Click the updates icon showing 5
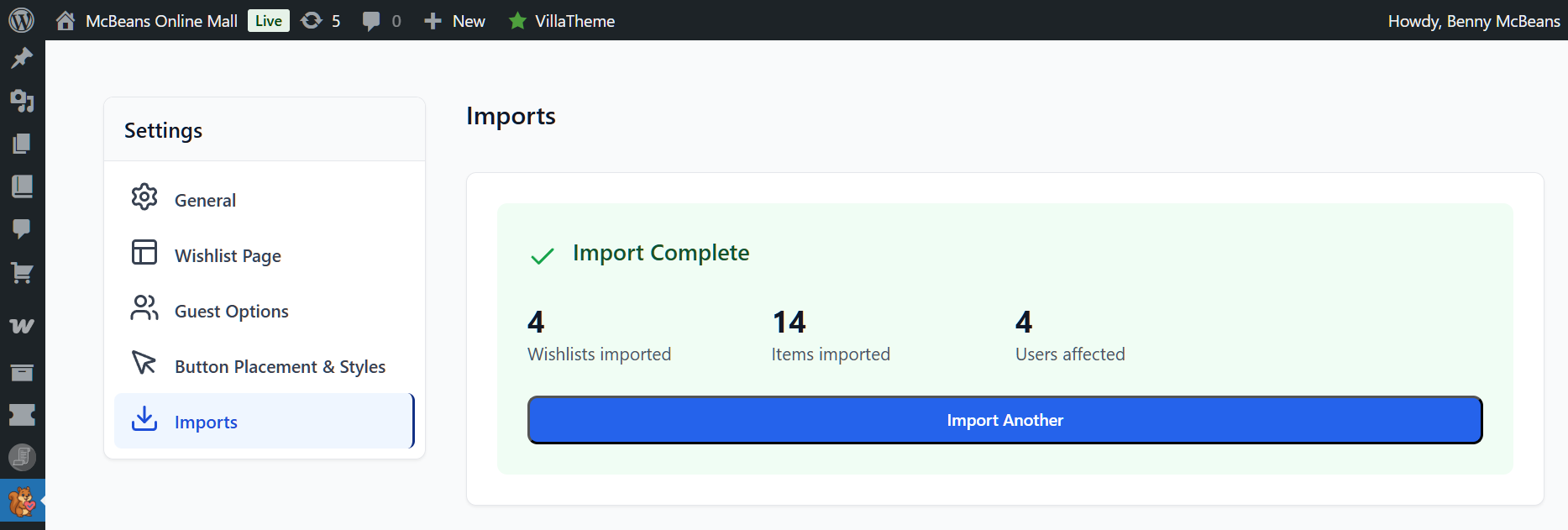This screenshot has height=530, width=1568. click(x=321, y=21)
